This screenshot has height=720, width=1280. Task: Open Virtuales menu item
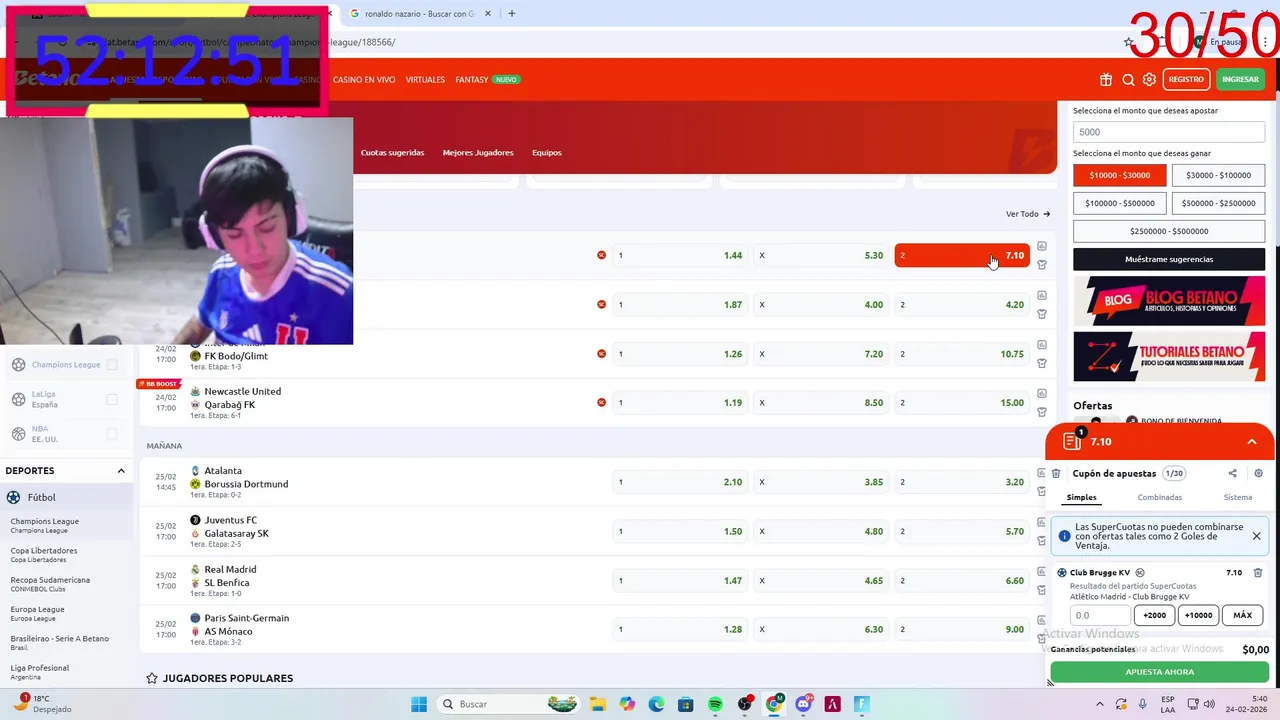pyautogui.click(x=425, y=80)
